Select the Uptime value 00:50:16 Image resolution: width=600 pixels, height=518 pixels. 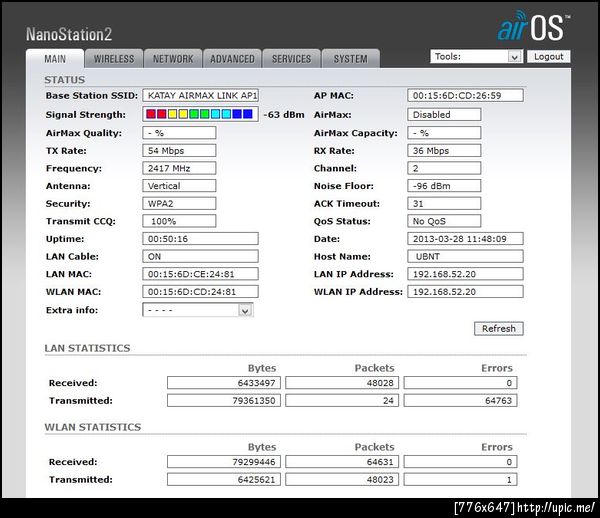201,239
